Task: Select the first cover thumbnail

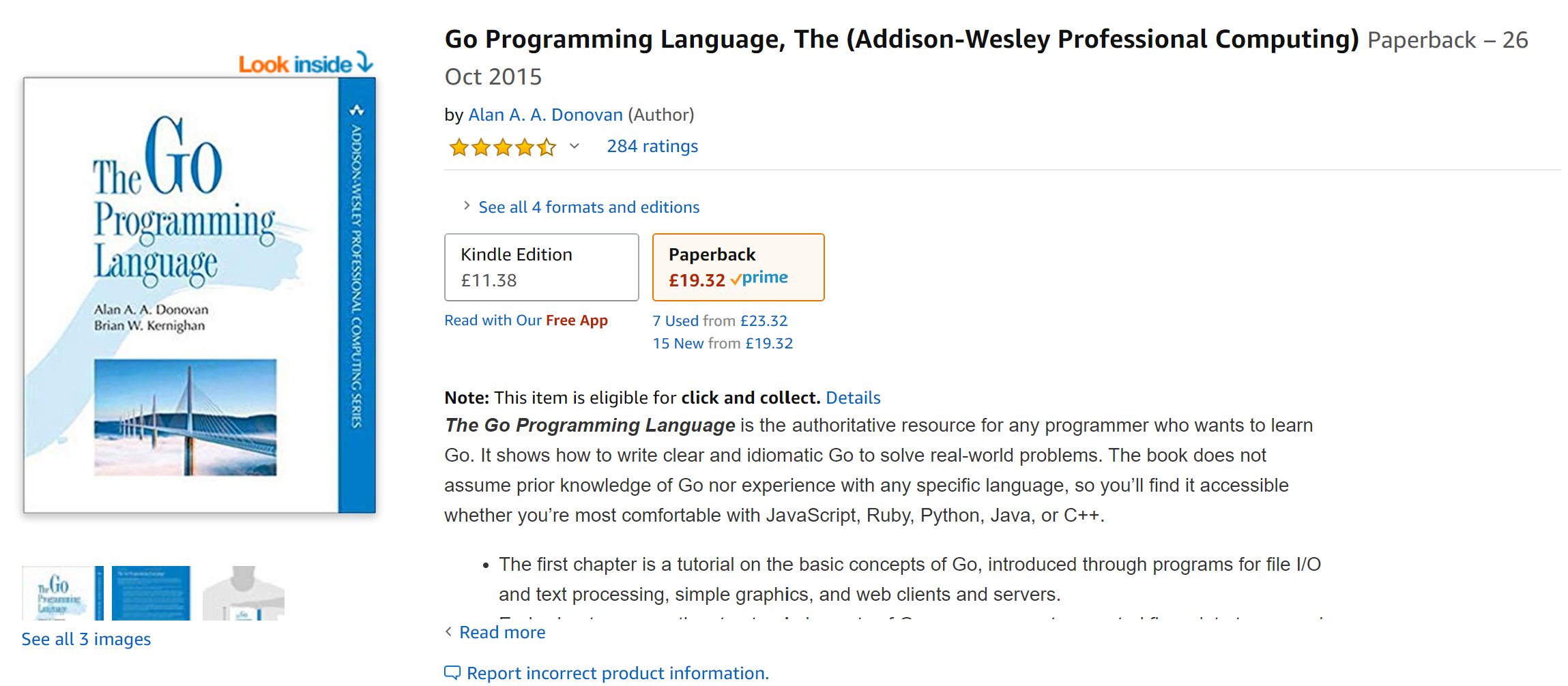Action: click(x=62, y=593)
